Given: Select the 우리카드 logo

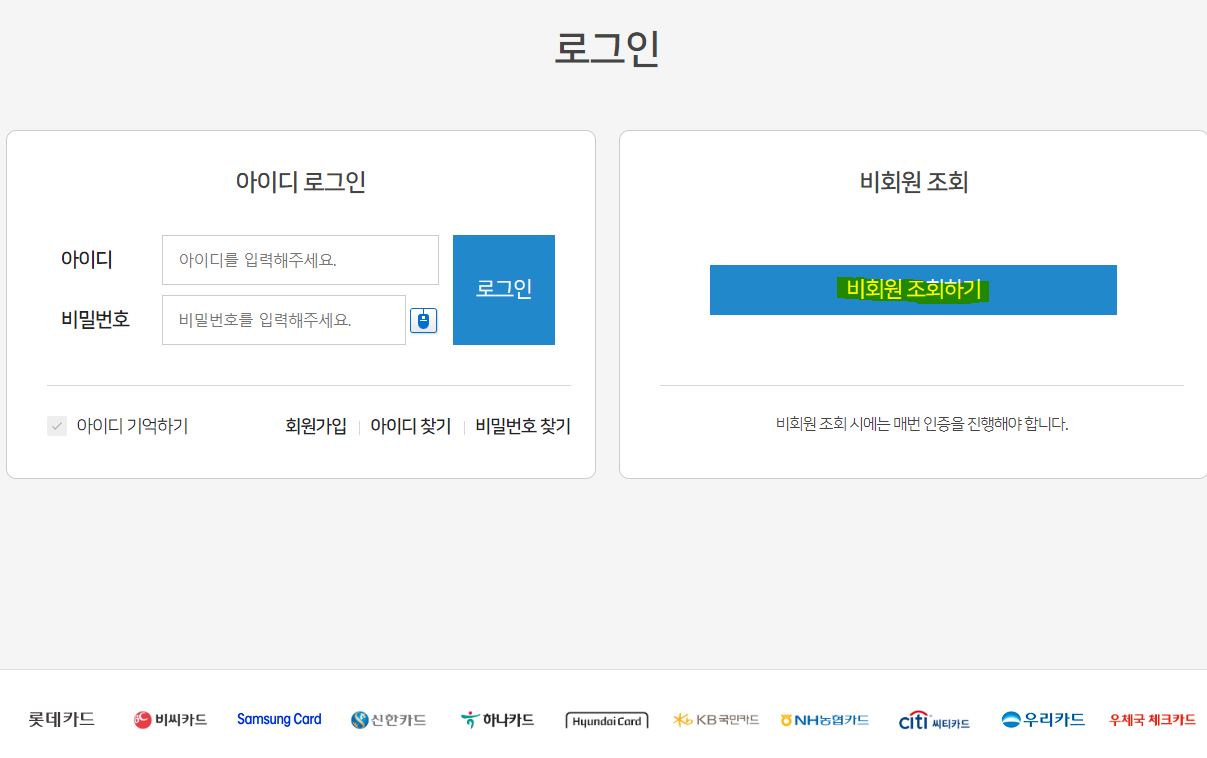Looking at the screenshot, I should [1043, 719].
